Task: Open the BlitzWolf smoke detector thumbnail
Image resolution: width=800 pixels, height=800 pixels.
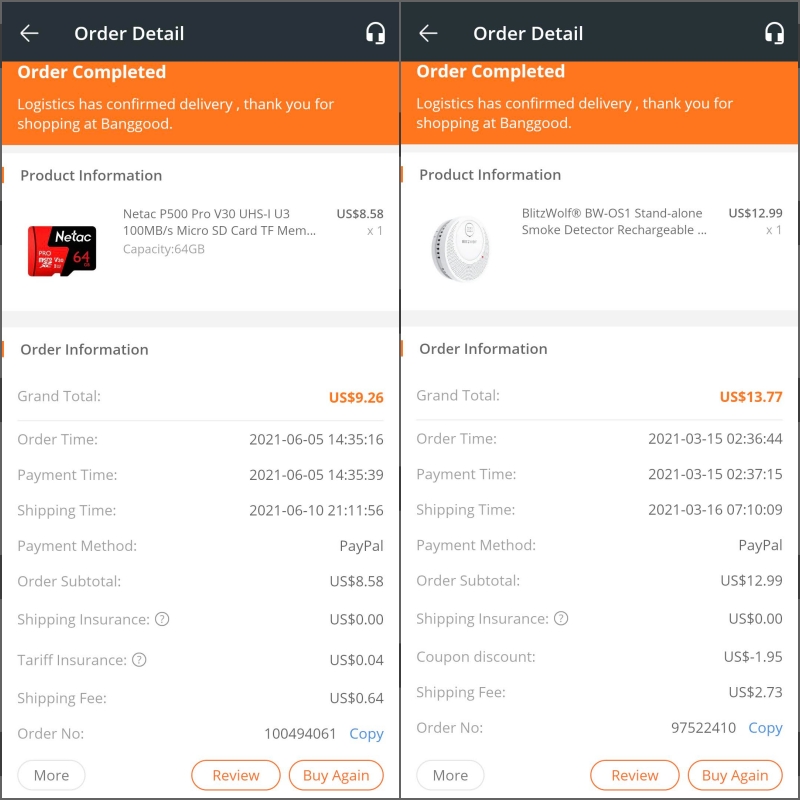Action: [461, 249]
